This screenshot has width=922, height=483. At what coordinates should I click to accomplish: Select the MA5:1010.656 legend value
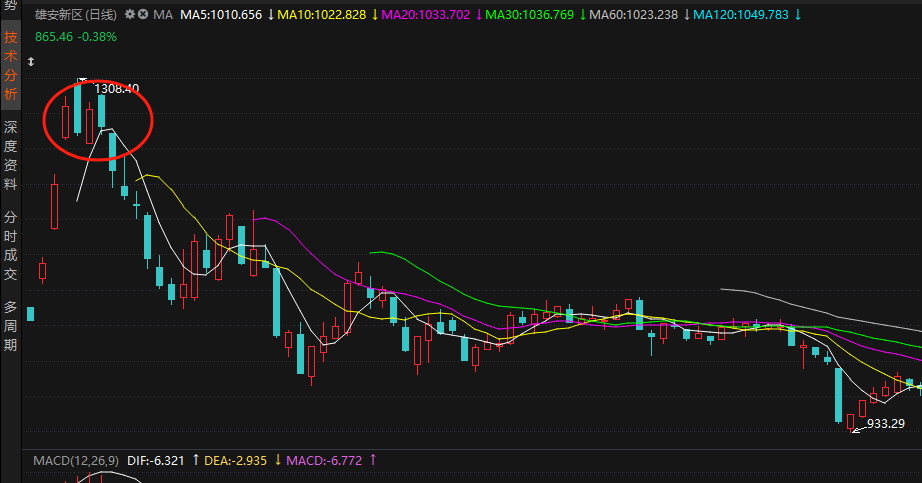[x=221, y=15]
